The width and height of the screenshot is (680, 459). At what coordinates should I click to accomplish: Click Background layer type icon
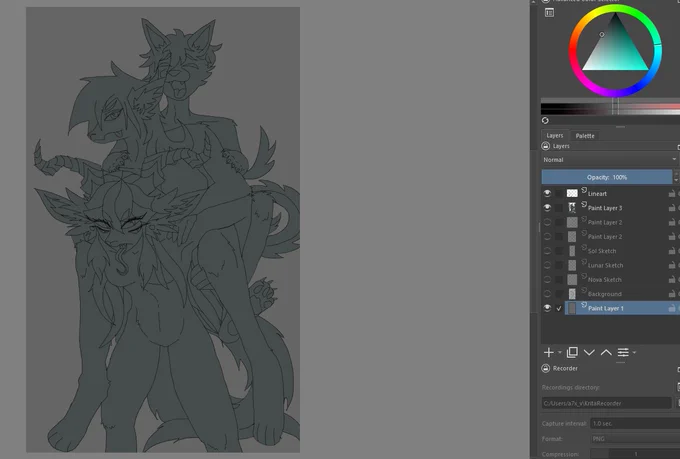coord(584,290)
